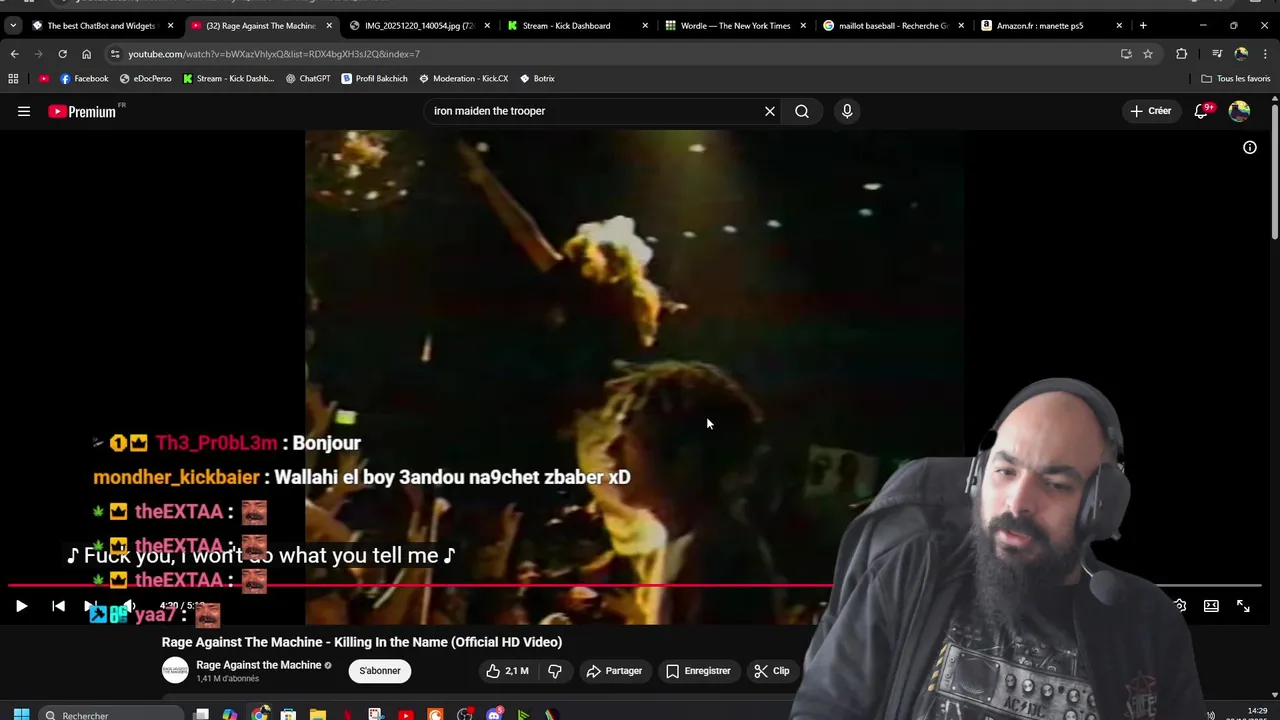Viewport: 1280px width, 720px height.
Task: Clear the YouTube search box text
Action: [770, 111]
